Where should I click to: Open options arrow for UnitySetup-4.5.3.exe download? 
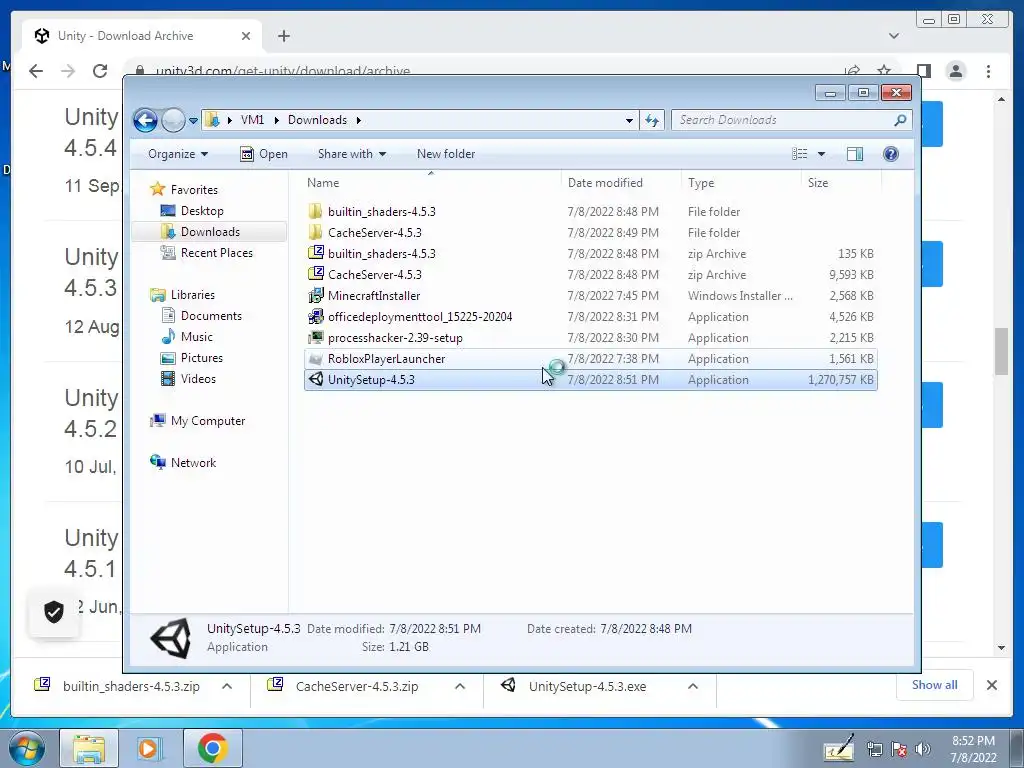[693, 686]
